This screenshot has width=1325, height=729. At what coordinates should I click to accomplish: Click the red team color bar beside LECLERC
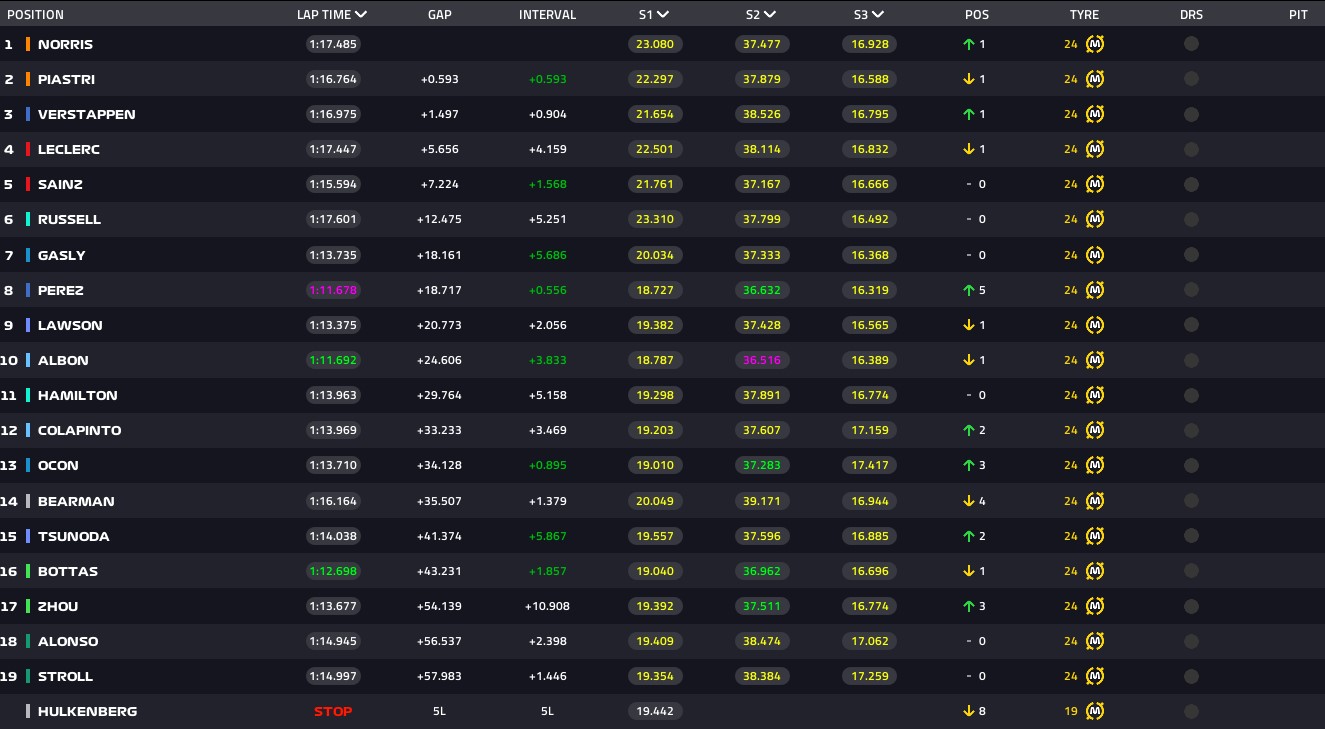[x=28, y=149]
